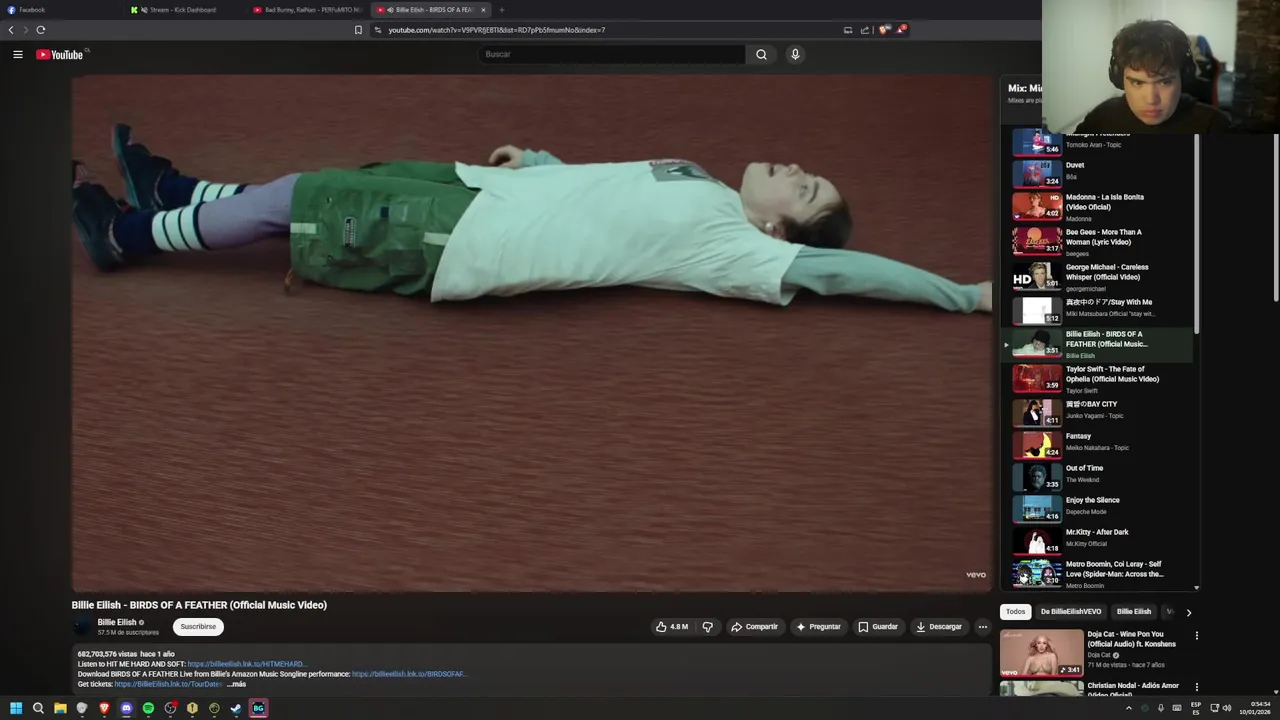
Task: Click the cast media icon in address bar
Action: (848, 30)
